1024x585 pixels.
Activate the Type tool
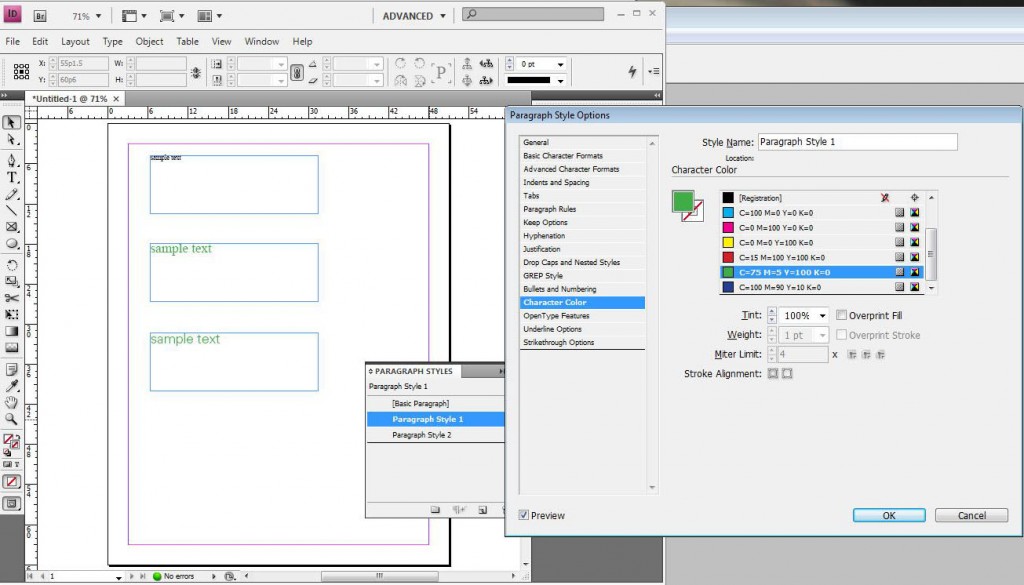pos(11,178)
